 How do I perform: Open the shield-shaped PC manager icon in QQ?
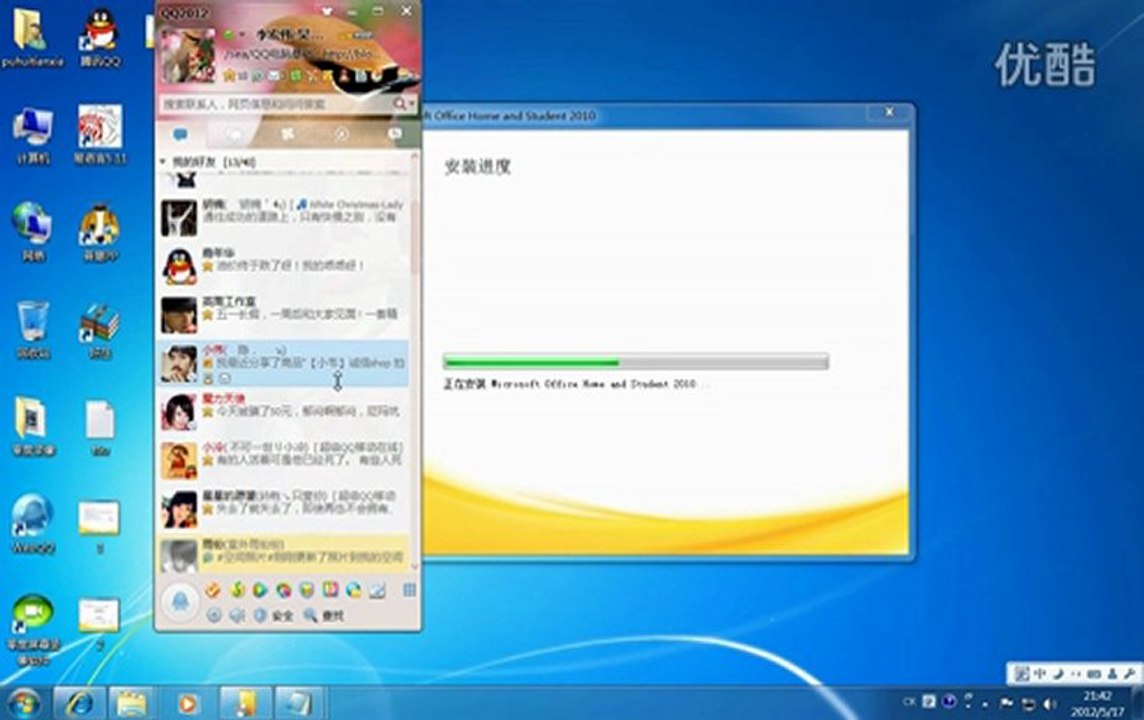(x=307, y=589)
